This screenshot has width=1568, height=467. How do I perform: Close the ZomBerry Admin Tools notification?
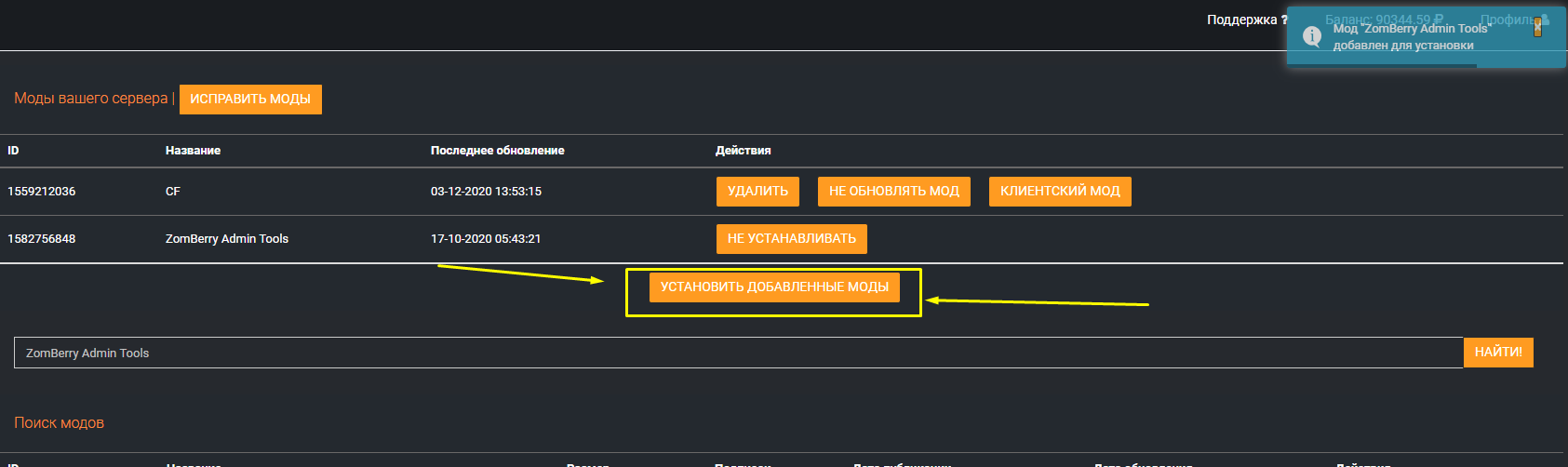coord(1537,28)
